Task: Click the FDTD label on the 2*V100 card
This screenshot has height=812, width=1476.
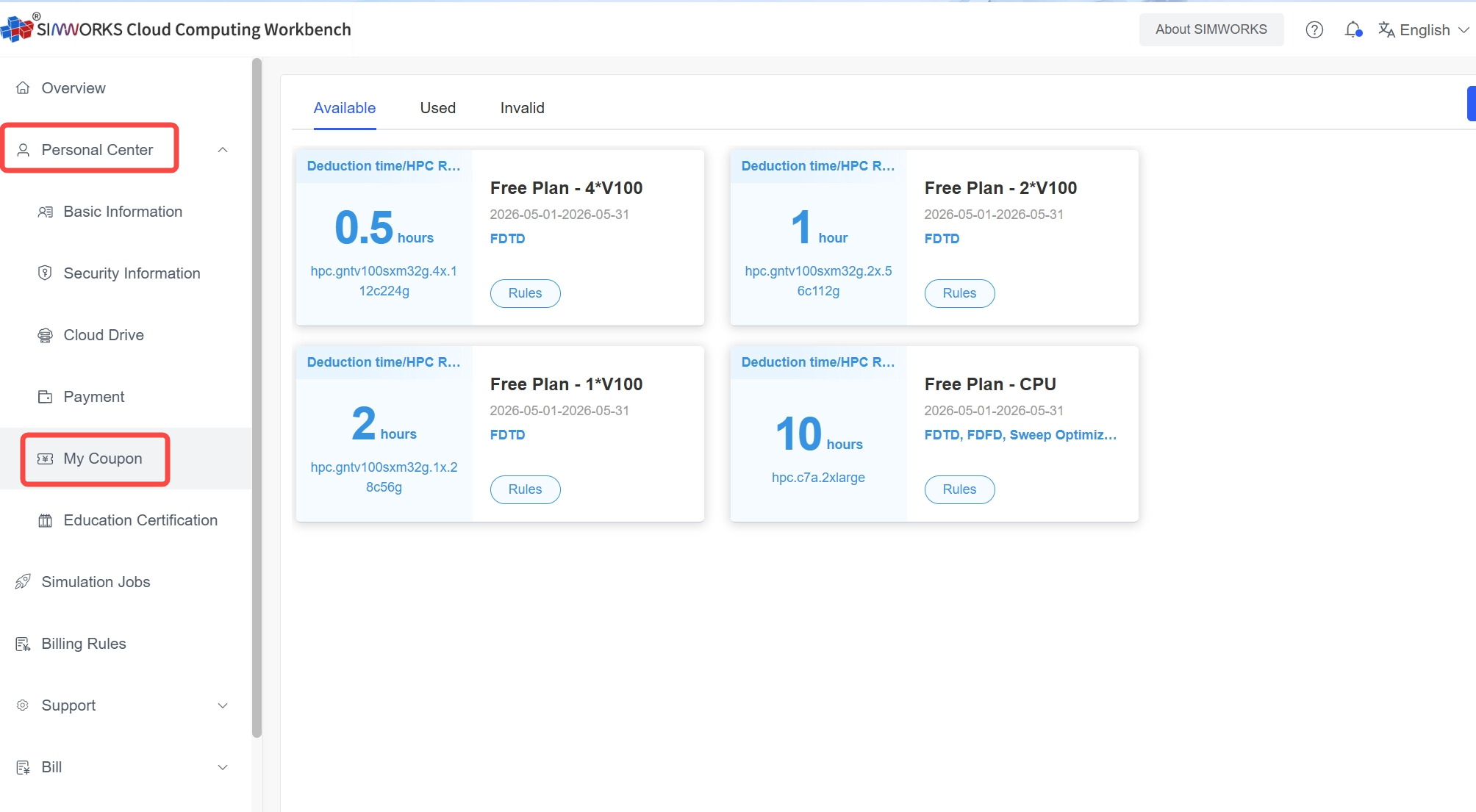Action: tap(942, 239)
